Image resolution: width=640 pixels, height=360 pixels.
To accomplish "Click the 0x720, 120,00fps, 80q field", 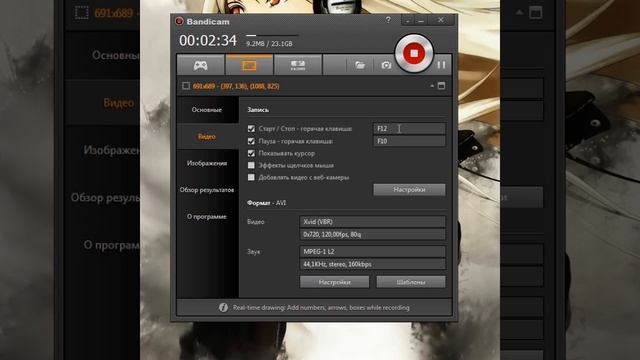I will 373,234.
